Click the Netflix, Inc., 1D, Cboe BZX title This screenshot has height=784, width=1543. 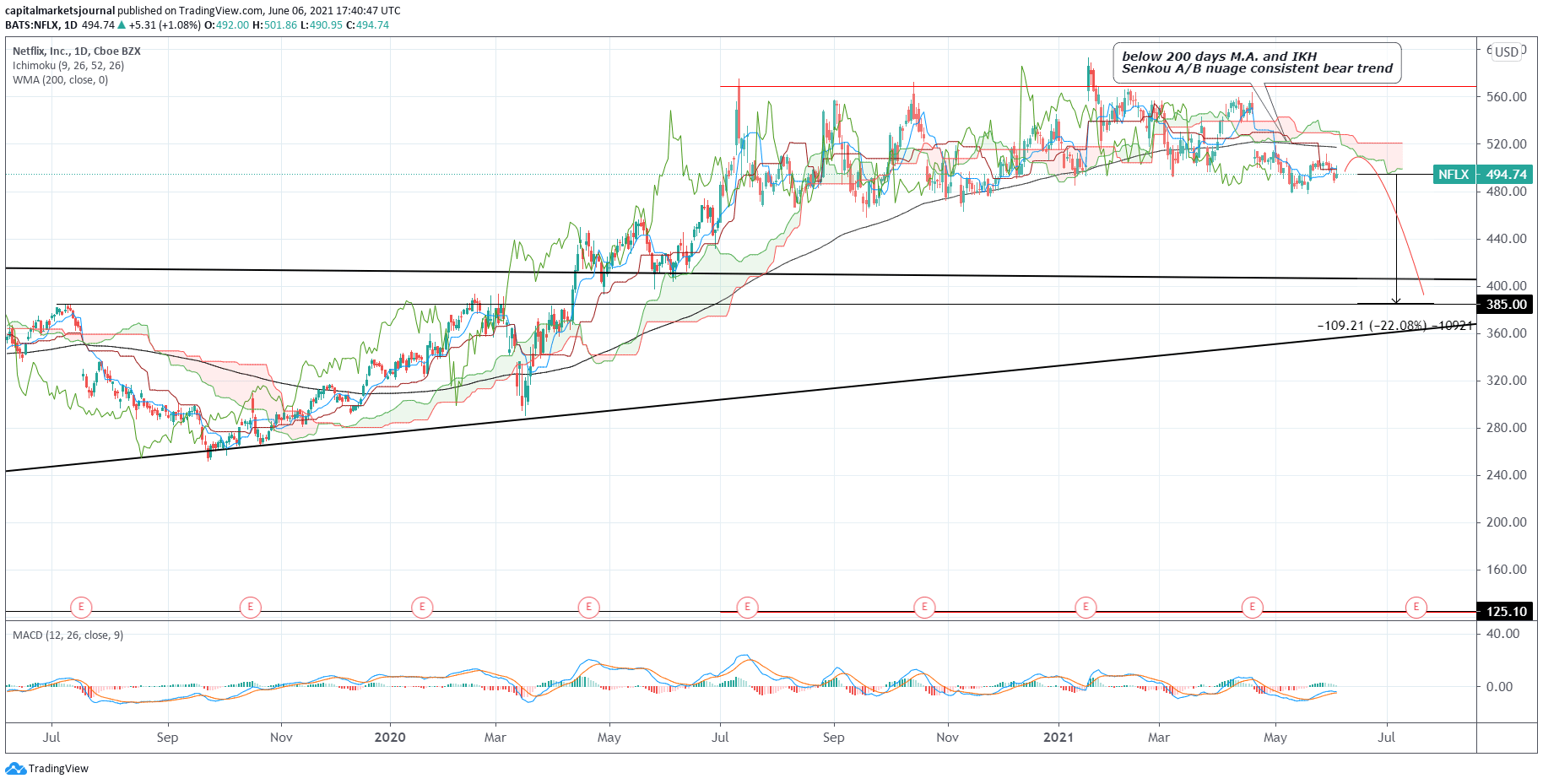click(77, 51)
